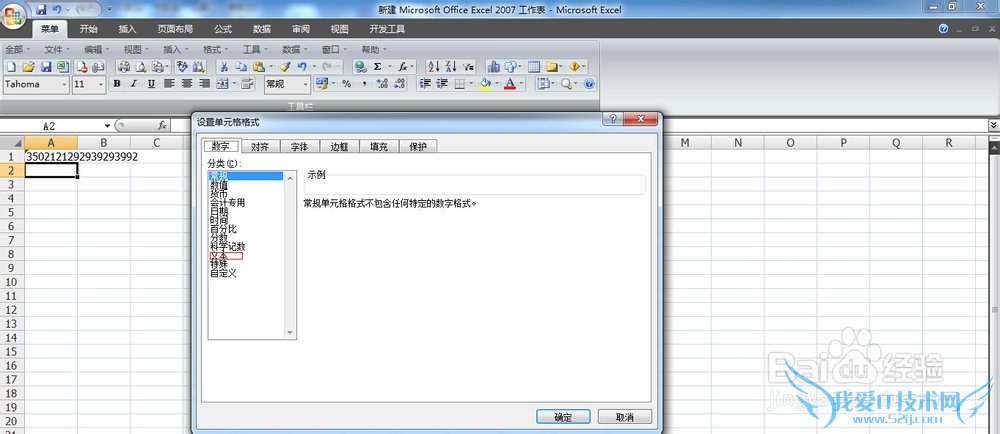Click the filter funnel icon
This screenshot has width=1000, height=434.
tap(469, 67)
